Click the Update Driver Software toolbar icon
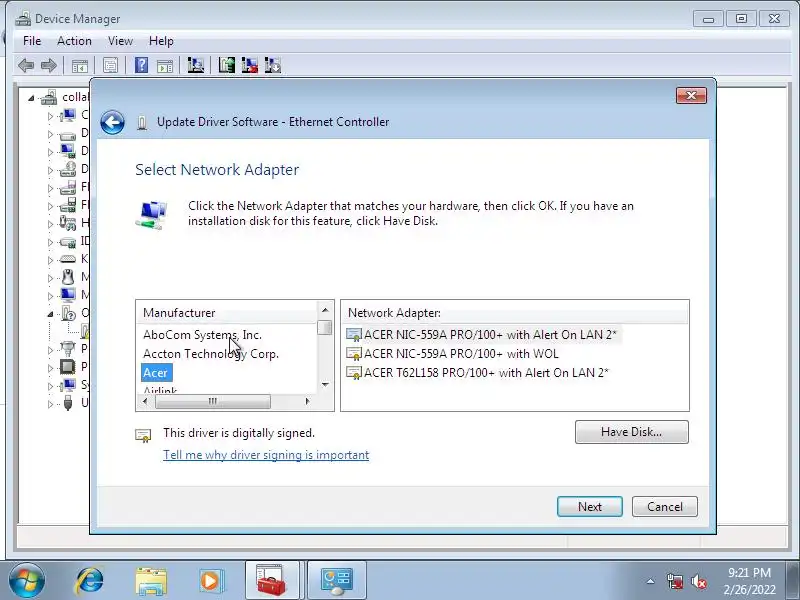Screen dimensions: 800x600 [x=227, y=65]
